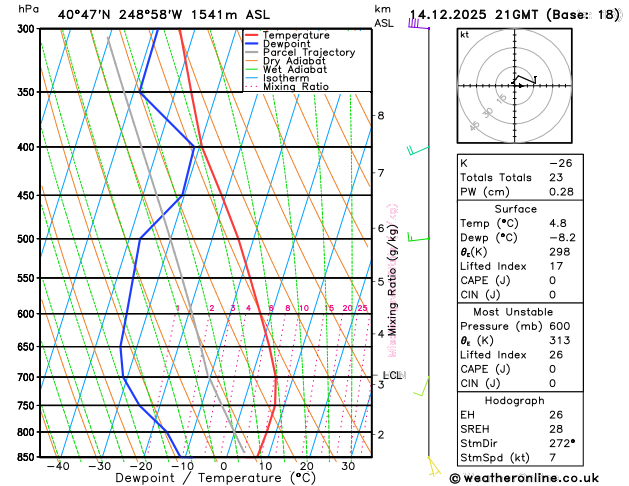Click the 'kt' unit label in hodograph
Screen dimensions: 629x486
pos(465,35)
